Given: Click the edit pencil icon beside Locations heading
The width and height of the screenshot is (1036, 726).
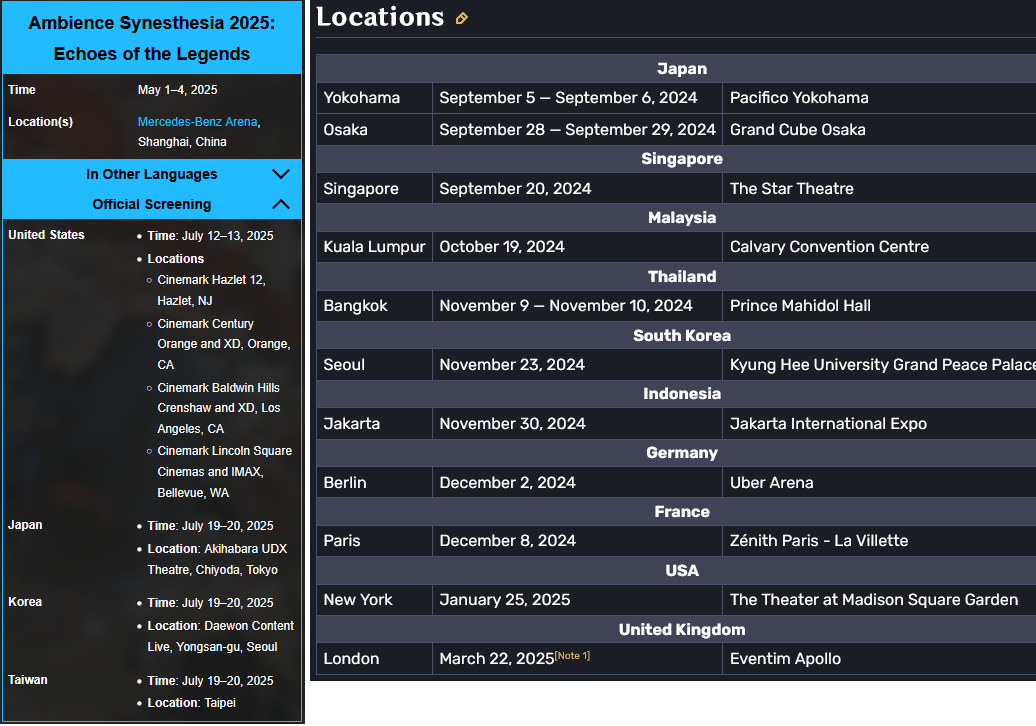Looking at the screenshot, I should pos(462,18).
